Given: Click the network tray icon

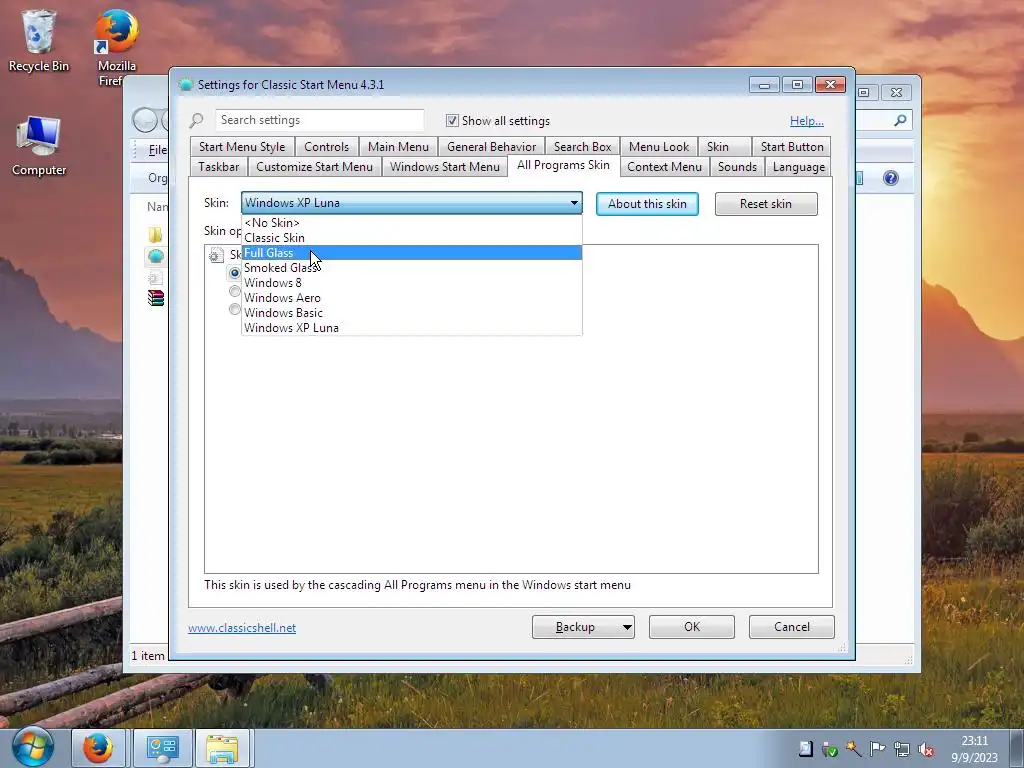Looking at the screenshot, I should point(902,749).
